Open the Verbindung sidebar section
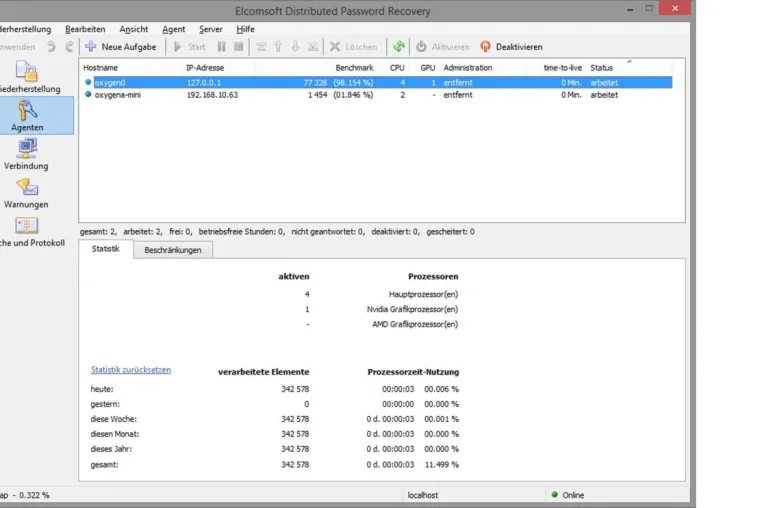 tap(26, 154)
